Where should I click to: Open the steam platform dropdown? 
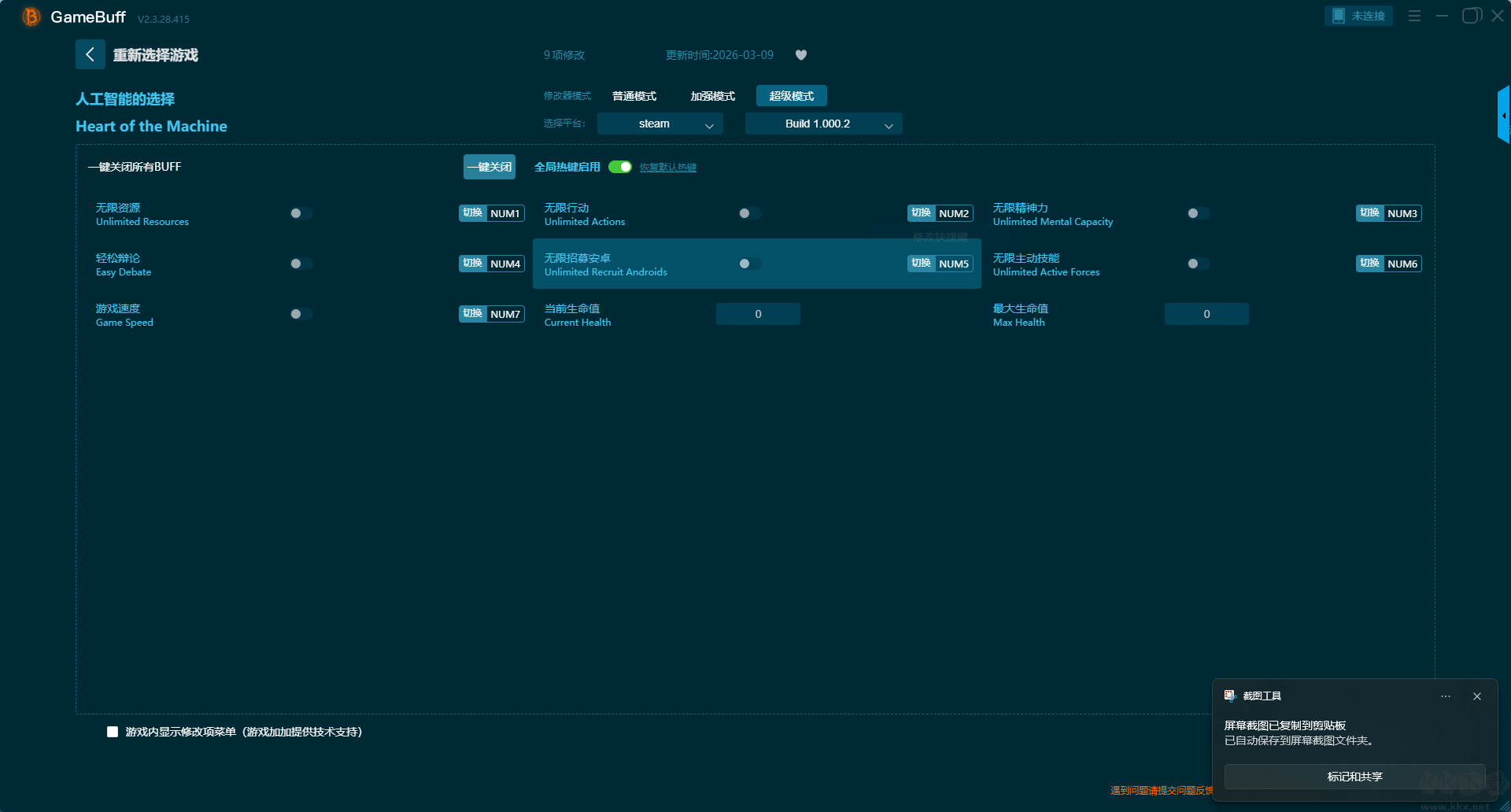click(660, 124)
